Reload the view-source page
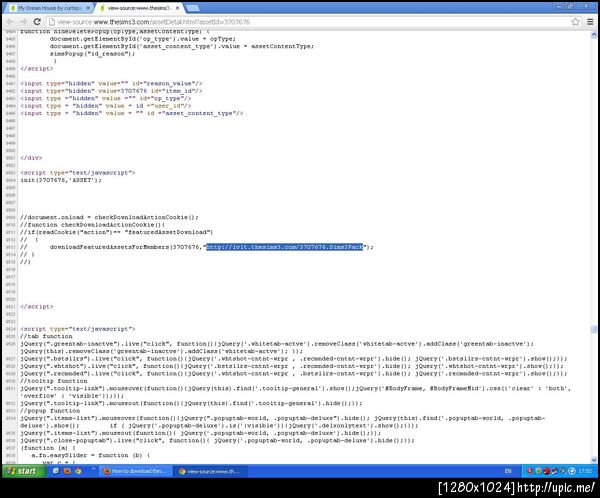 (37, 22)
